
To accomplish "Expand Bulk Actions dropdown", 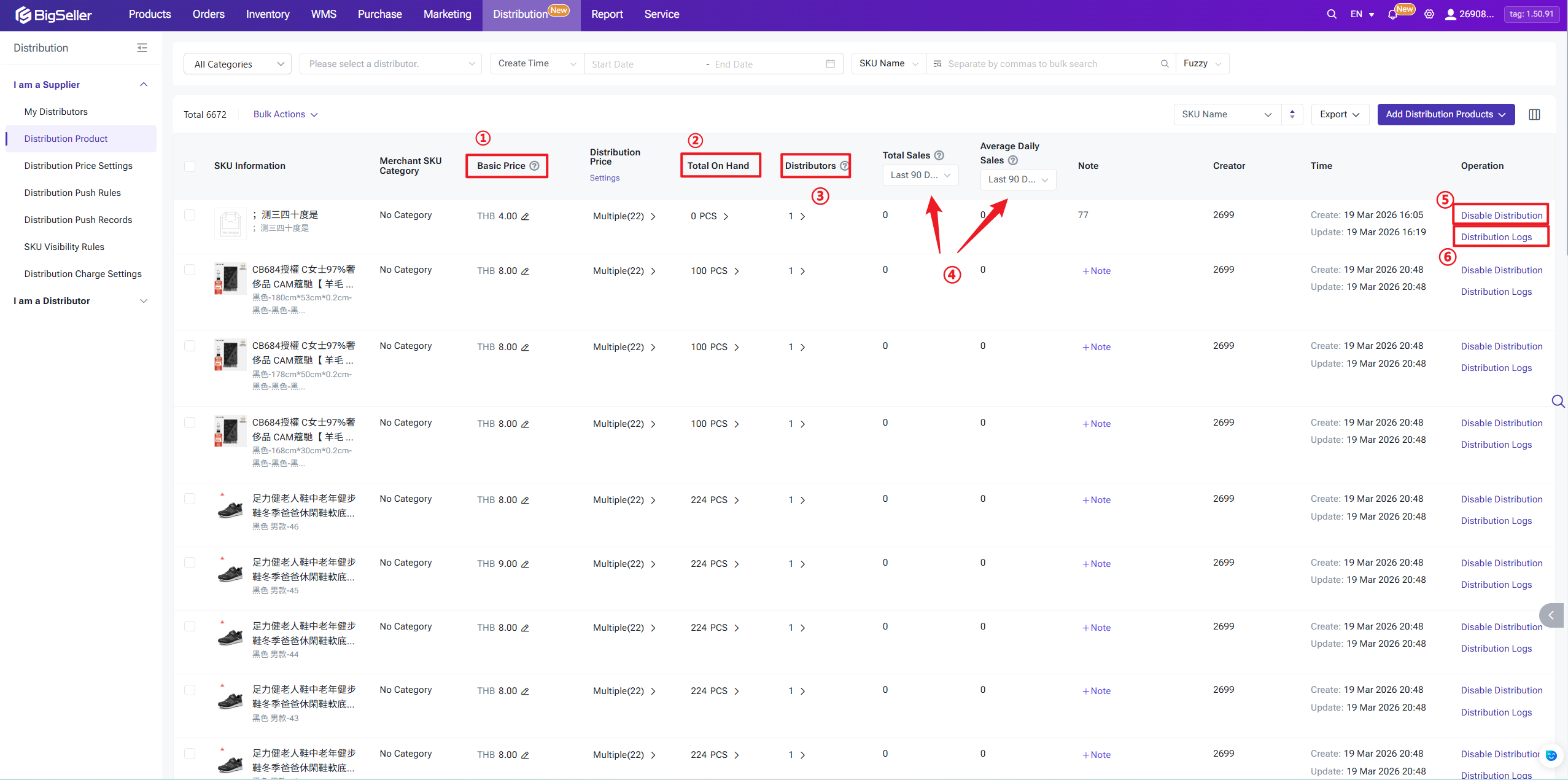I will pos(285,115).
